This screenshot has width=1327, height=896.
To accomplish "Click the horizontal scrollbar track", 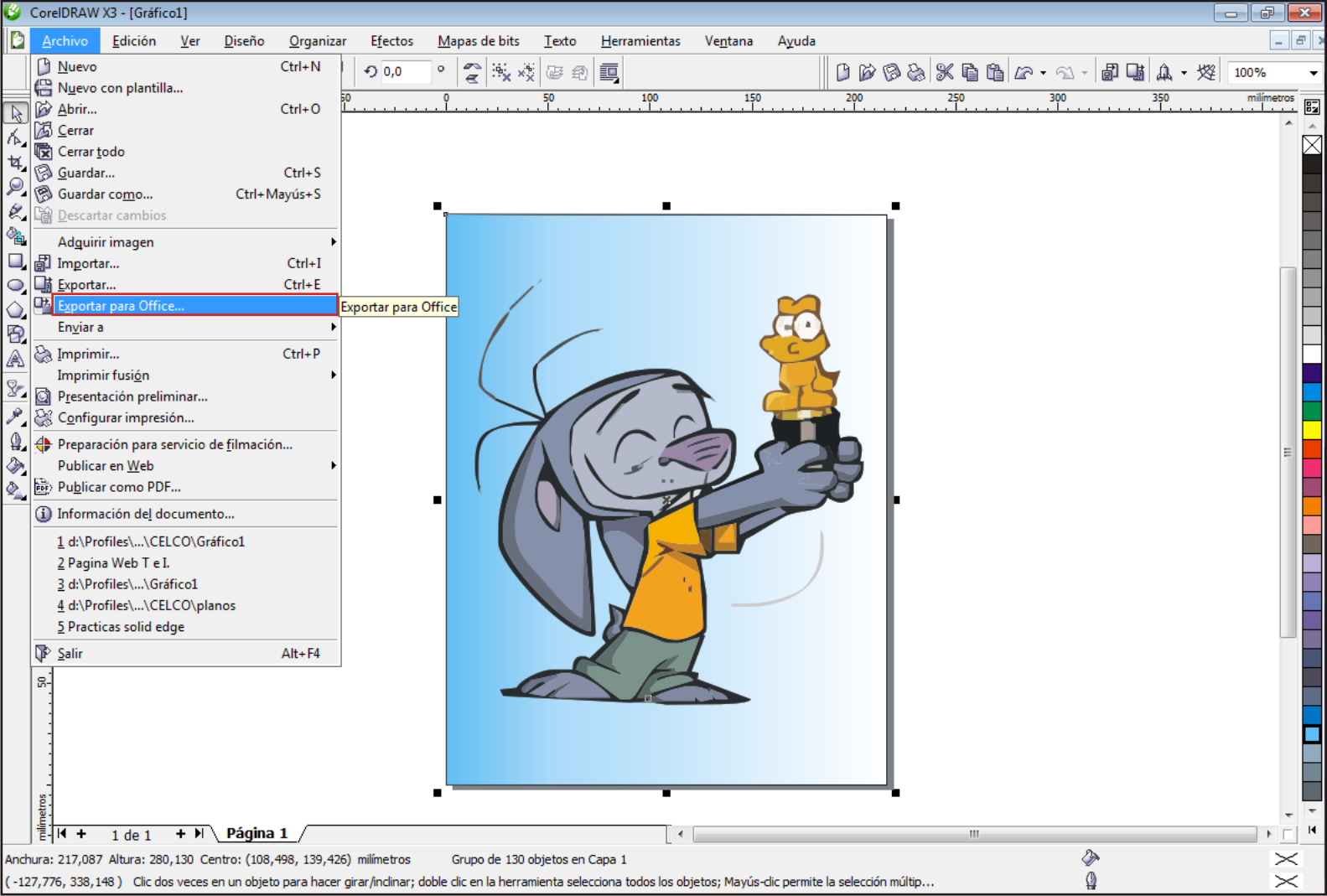I will click(975, 834).
